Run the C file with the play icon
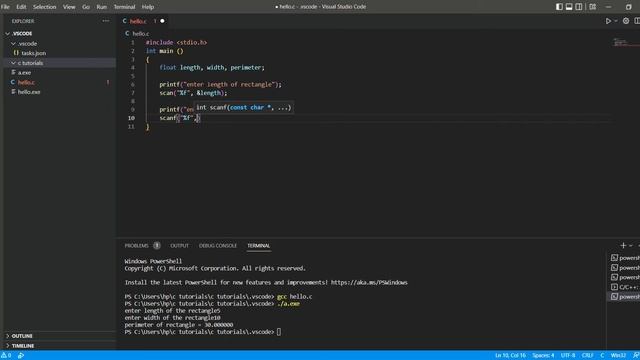This screenshot has width=640, height=360. [608, 21]
